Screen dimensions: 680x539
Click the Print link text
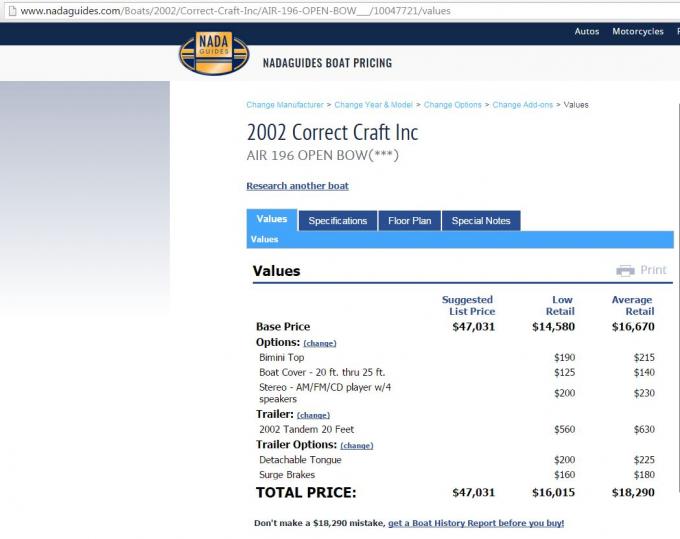coord(653,270)
